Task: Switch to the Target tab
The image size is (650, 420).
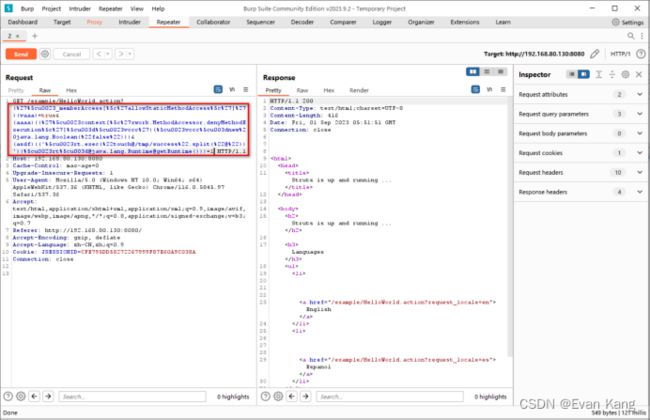Action: [x=62, y=22]
